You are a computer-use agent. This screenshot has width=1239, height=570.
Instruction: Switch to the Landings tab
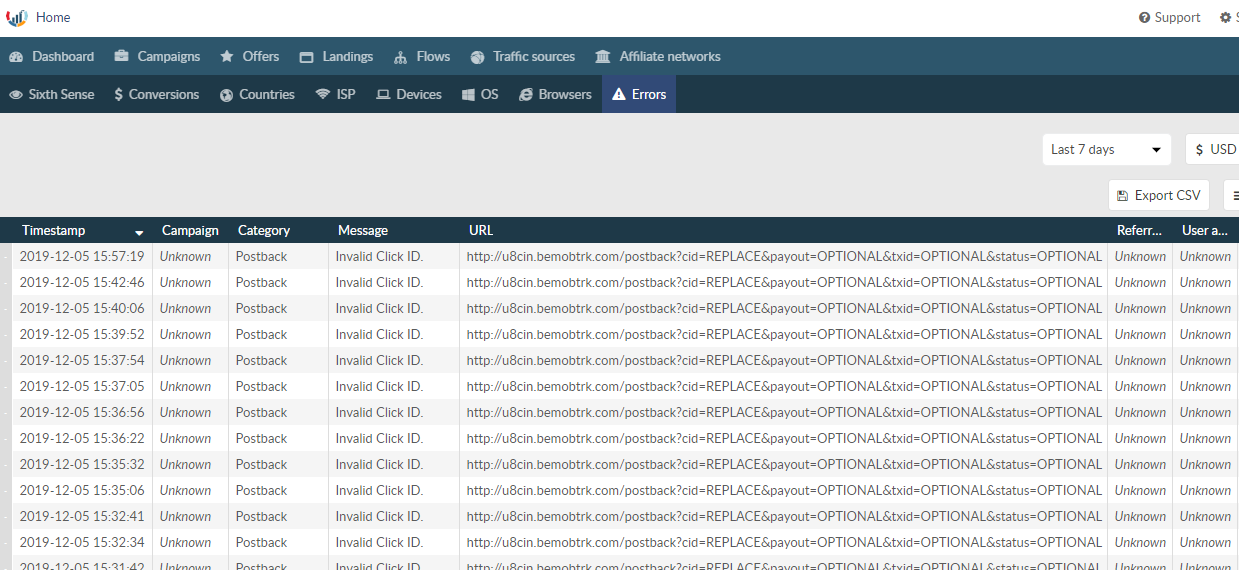[336, 57]
